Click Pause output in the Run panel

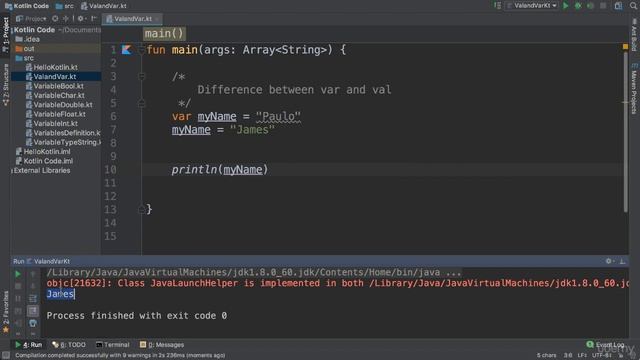tap(18, 299)
